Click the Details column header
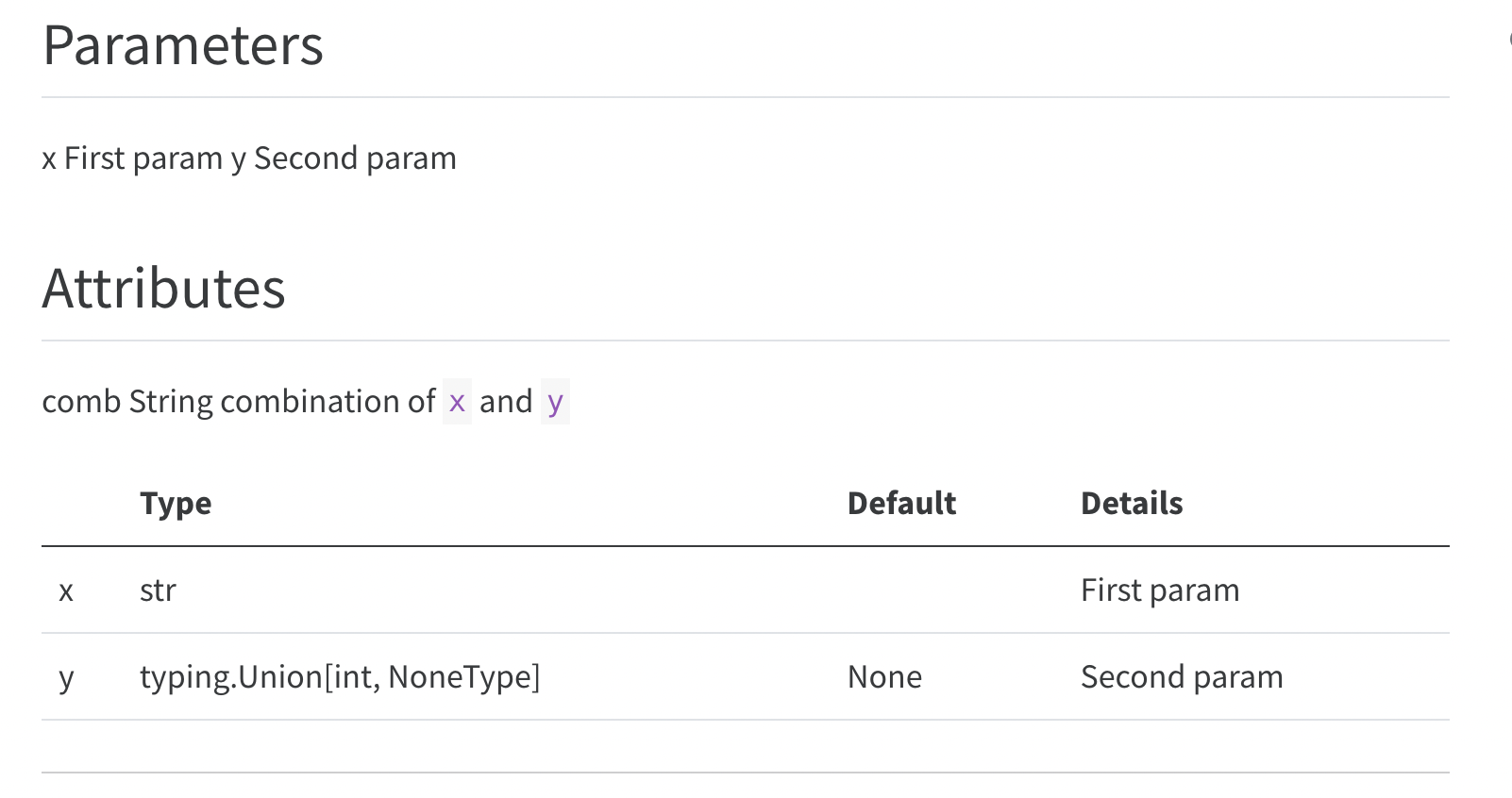This screenshot has width=1512, height=798. click(x=1131, y=504)
